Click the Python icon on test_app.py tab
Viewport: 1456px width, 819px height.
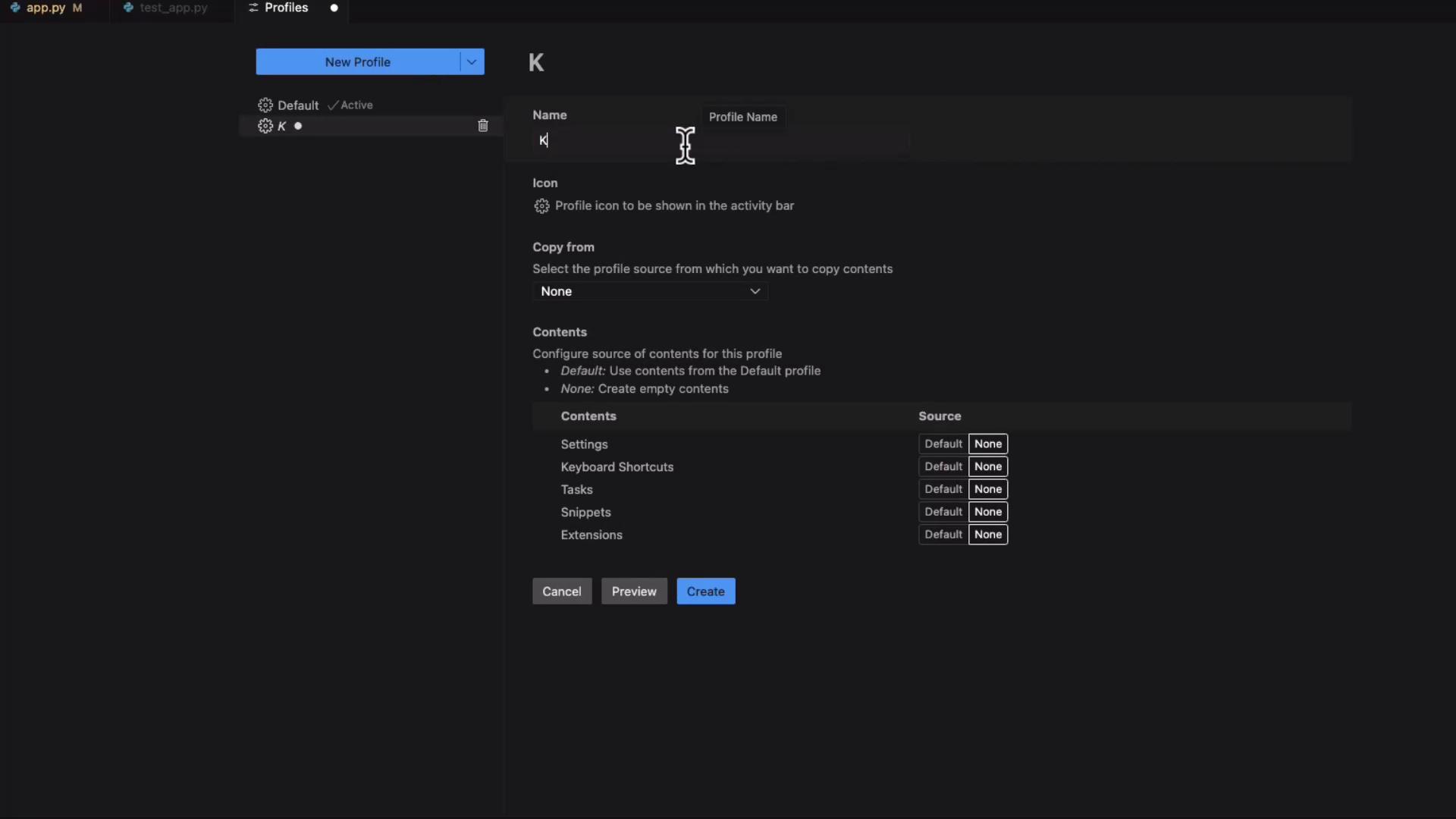point(128,8)
